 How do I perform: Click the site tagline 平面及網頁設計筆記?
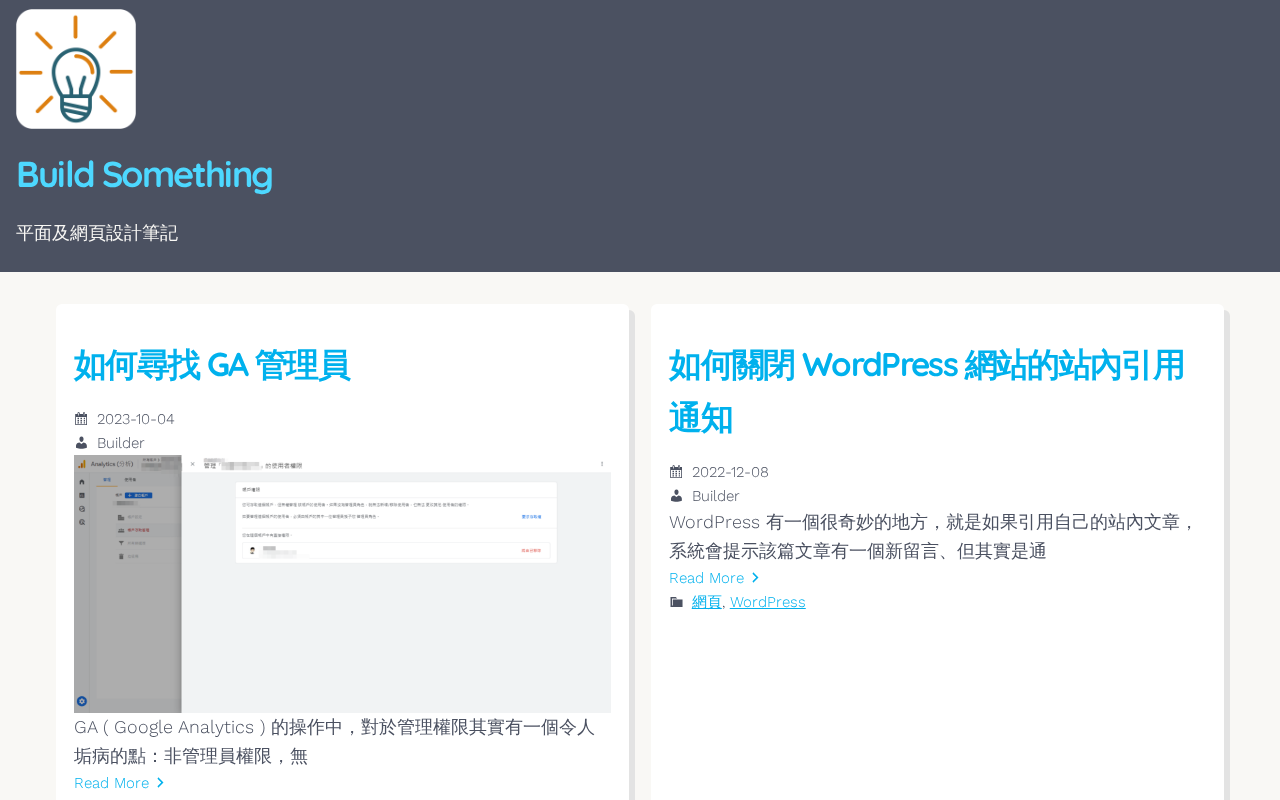97,233
